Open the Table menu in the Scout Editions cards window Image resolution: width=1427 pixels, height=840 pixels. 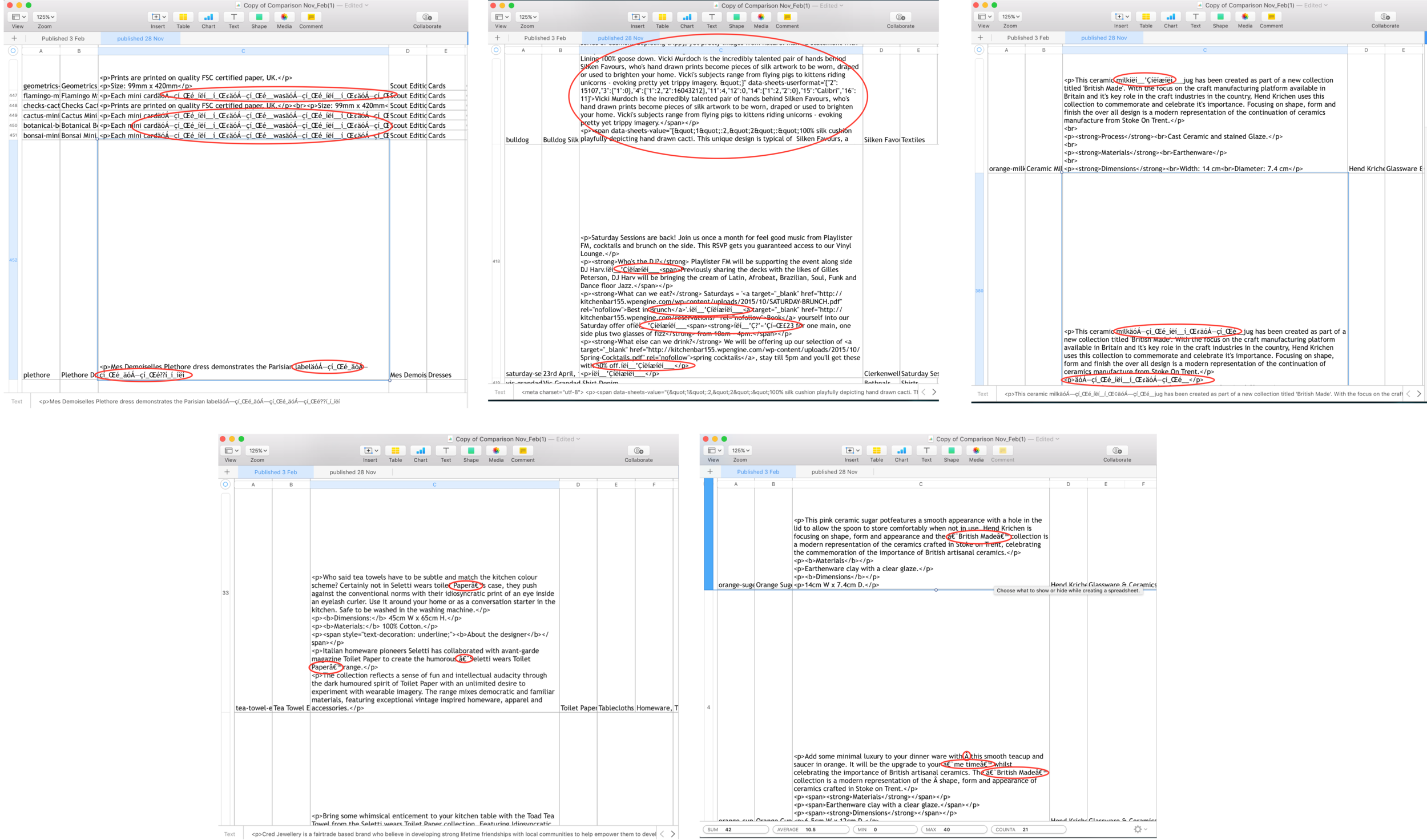click(183, 17)
